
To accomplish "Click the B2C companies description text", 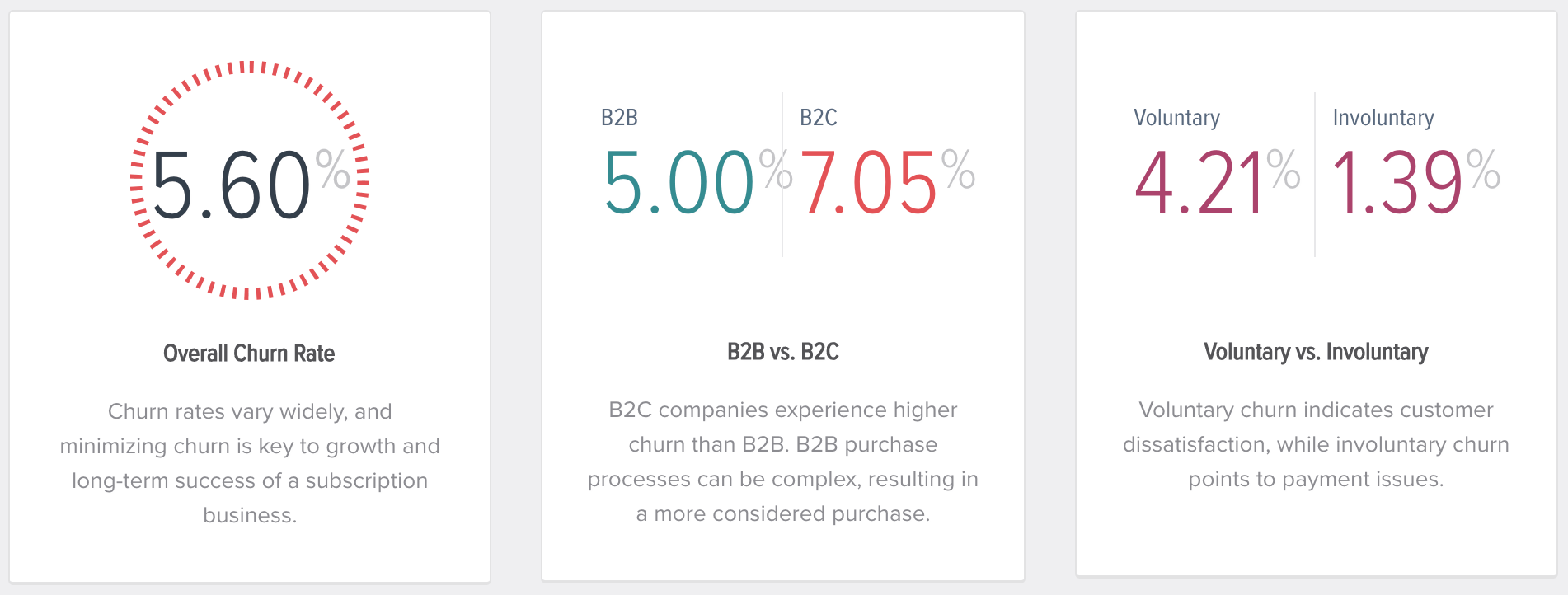I will coord(783,461).
